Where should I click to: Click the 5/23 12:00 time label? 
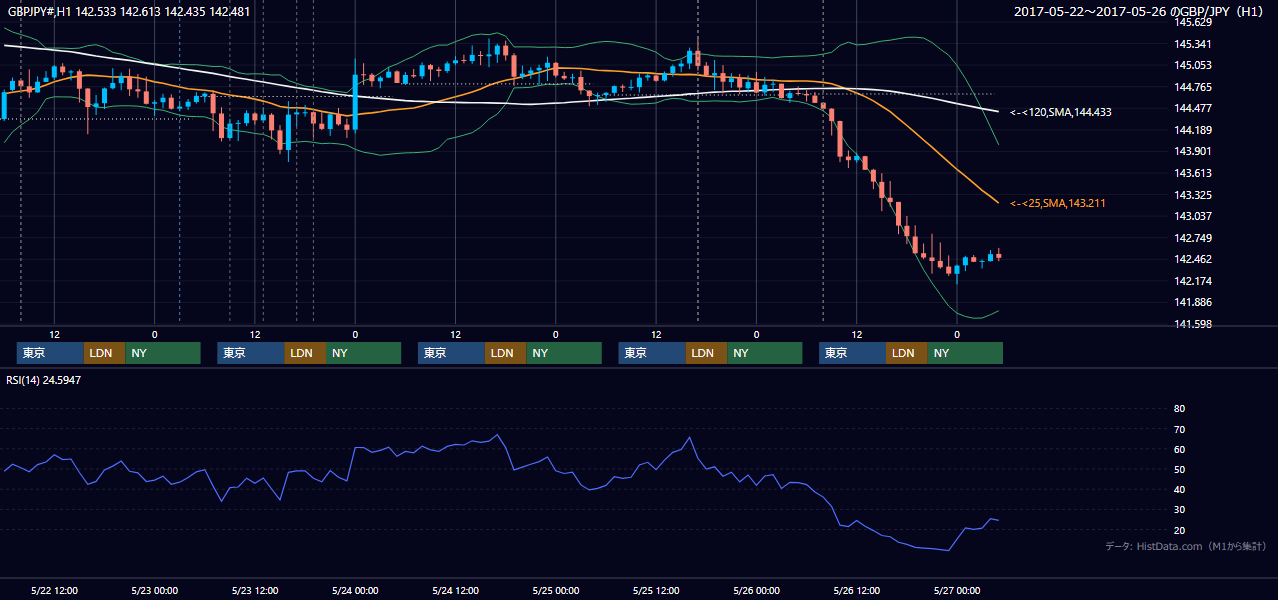(255, 590)
